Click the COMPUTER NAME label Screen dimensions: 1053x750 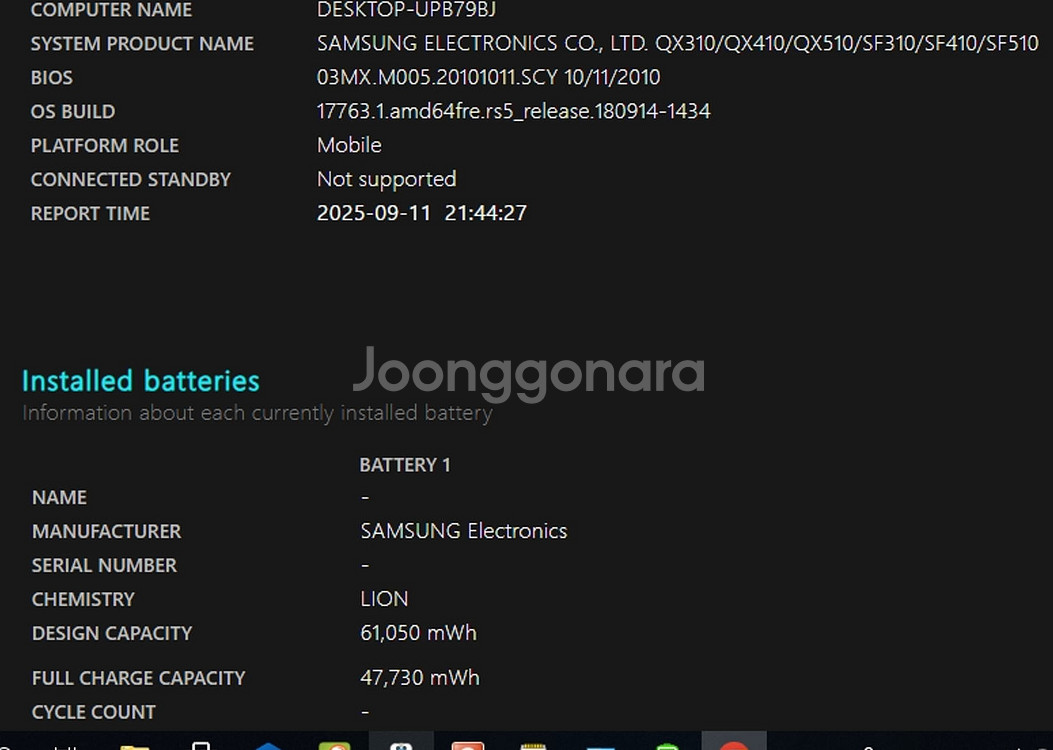[111, 10]
